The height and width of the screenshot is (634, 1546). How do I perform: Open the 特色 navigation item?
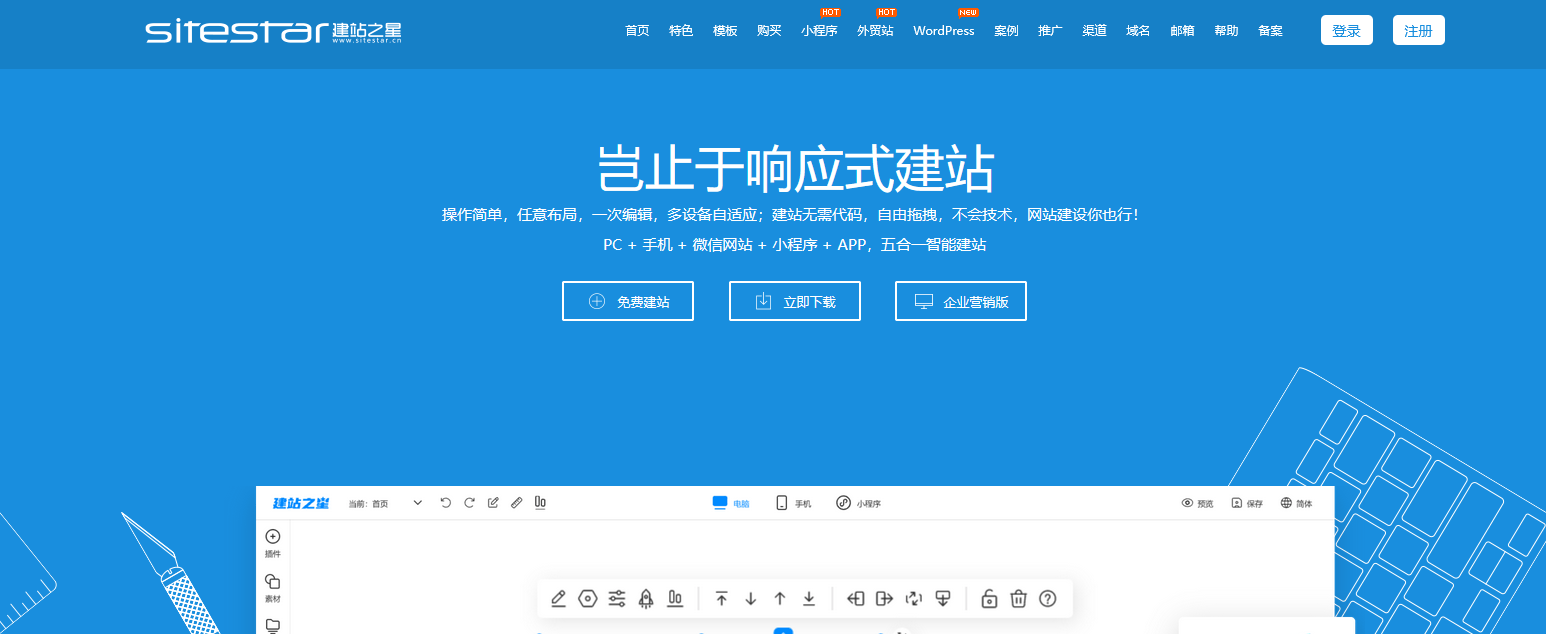681,31
